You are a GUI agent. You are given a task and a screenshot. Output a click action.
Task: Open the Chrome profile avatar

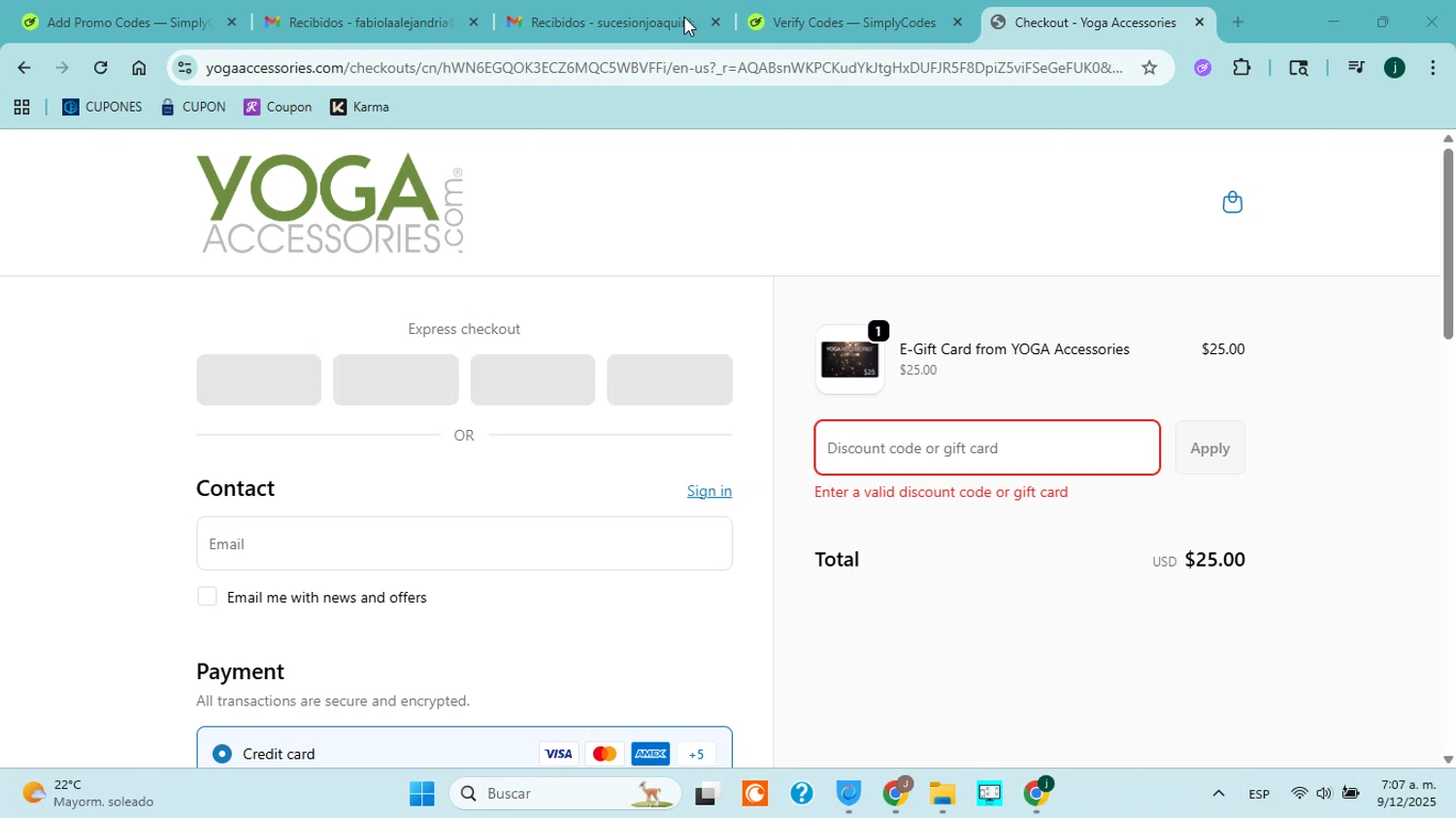point(1395,68)
